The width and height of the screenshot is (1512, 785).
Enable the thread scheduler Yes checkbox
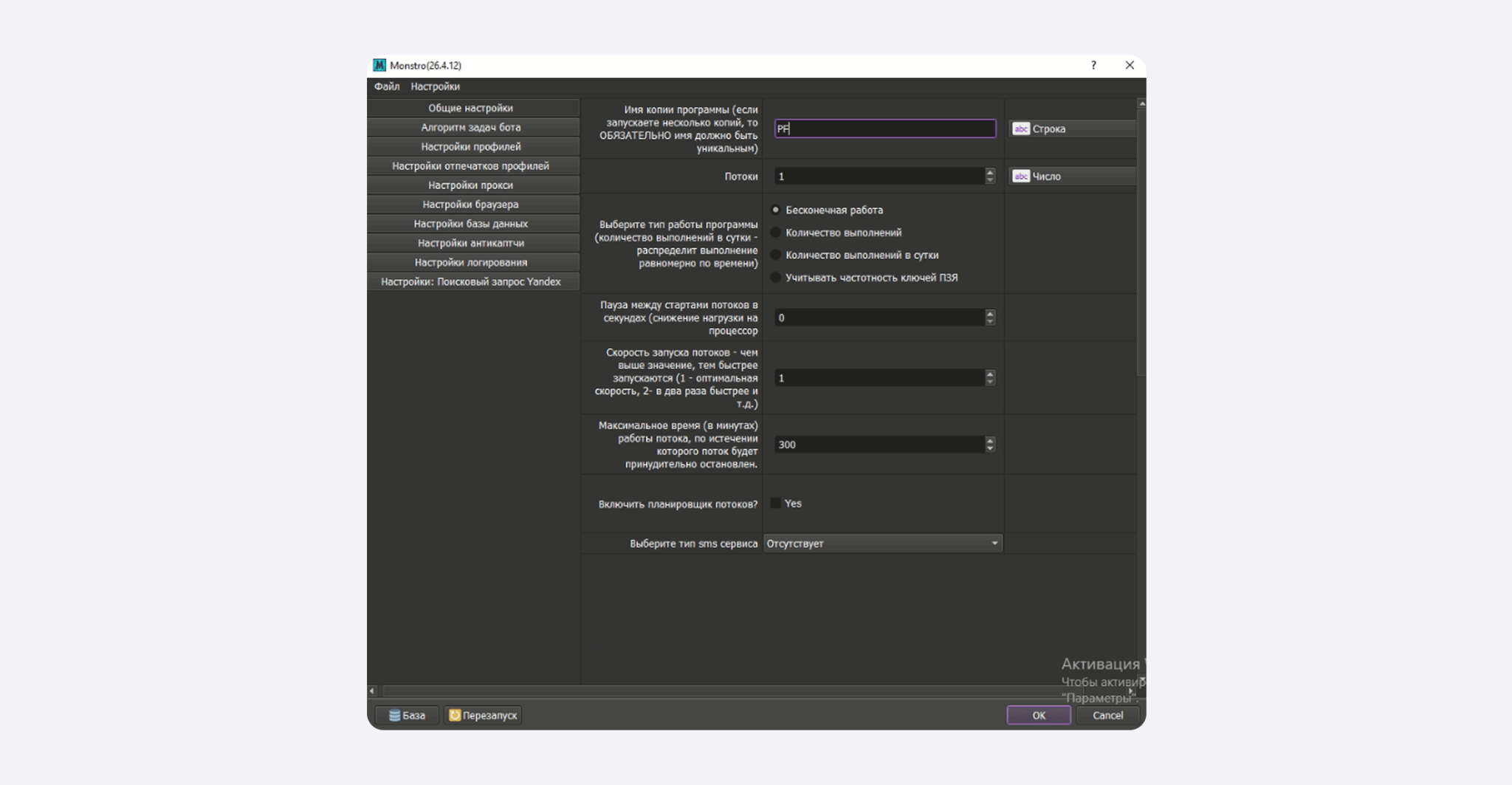pyautogui.click(x=775, y=503)
